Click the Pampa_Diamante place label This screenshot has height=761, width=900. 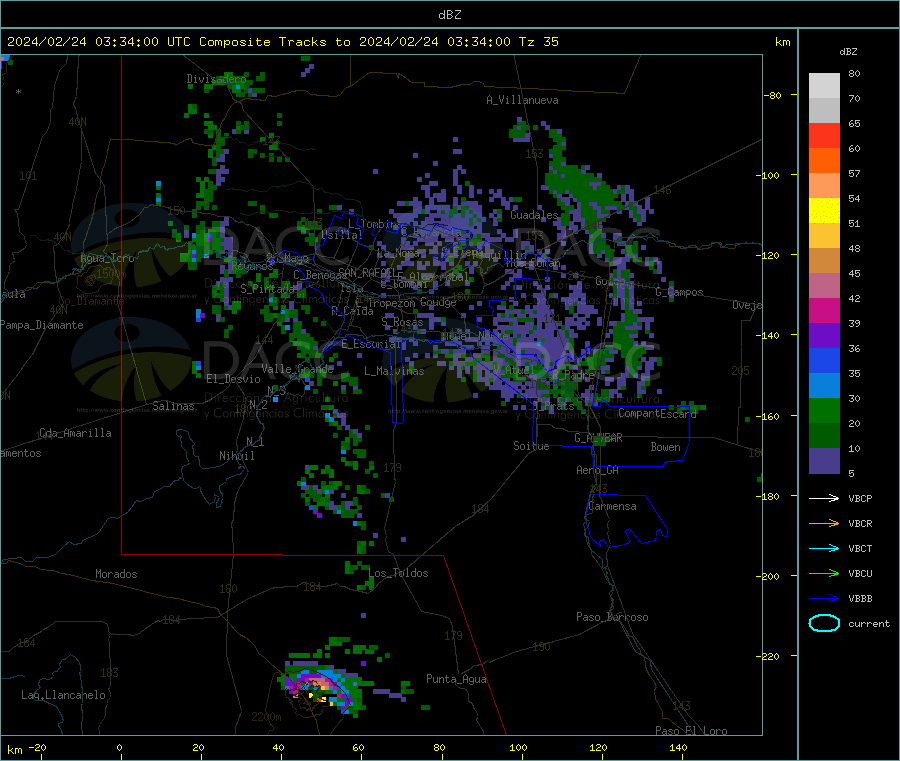pos(41,325)
